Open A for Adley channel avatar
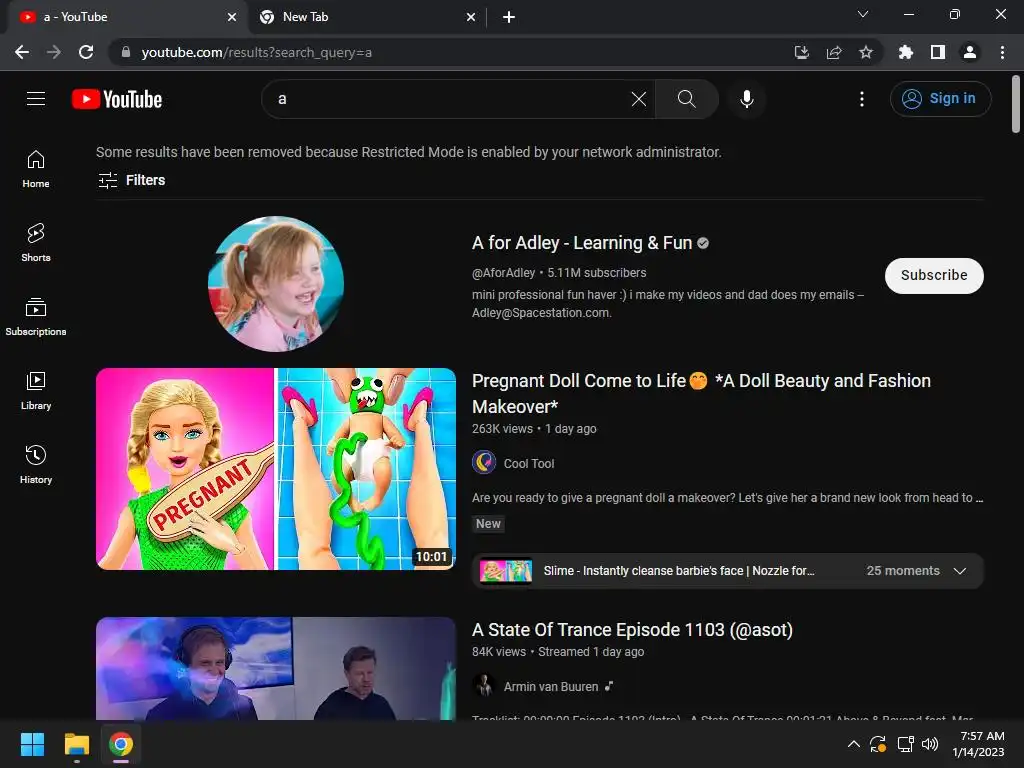Screen dimensions: 1024x768 tap(276, 283)
